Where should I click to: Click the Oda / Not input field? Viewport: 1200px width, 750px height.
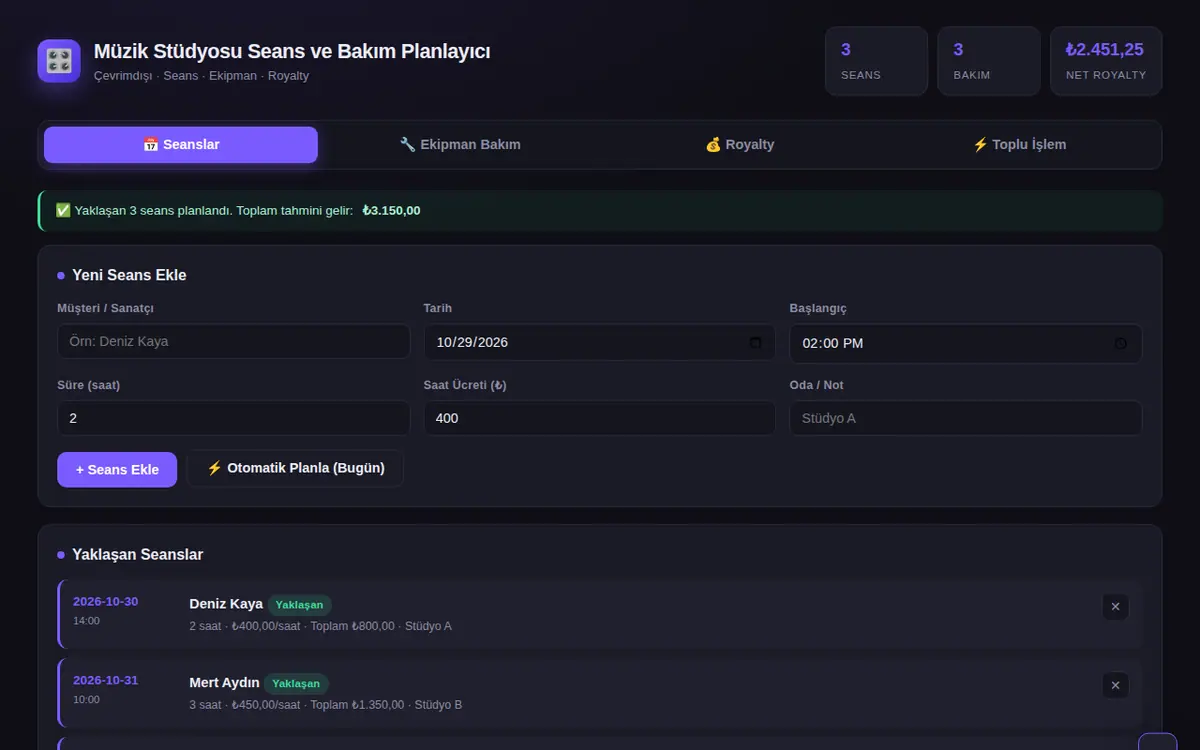(x=966, y=418)
